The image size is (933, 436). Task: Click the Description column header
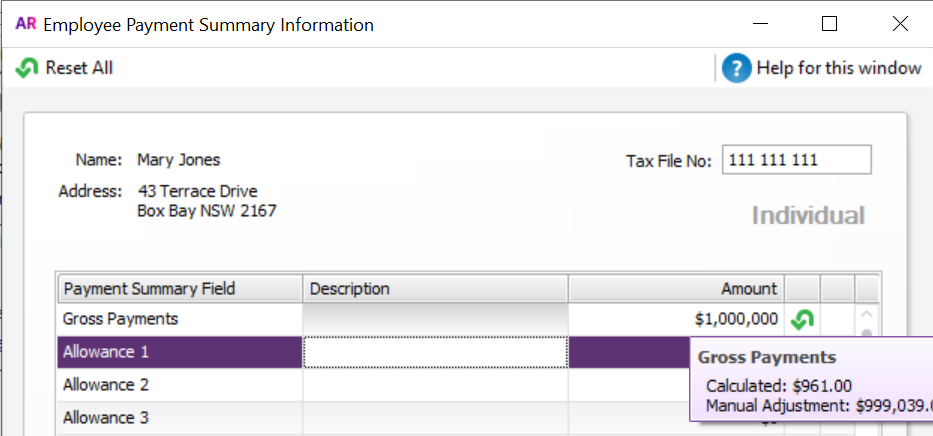tap(435, 289)
